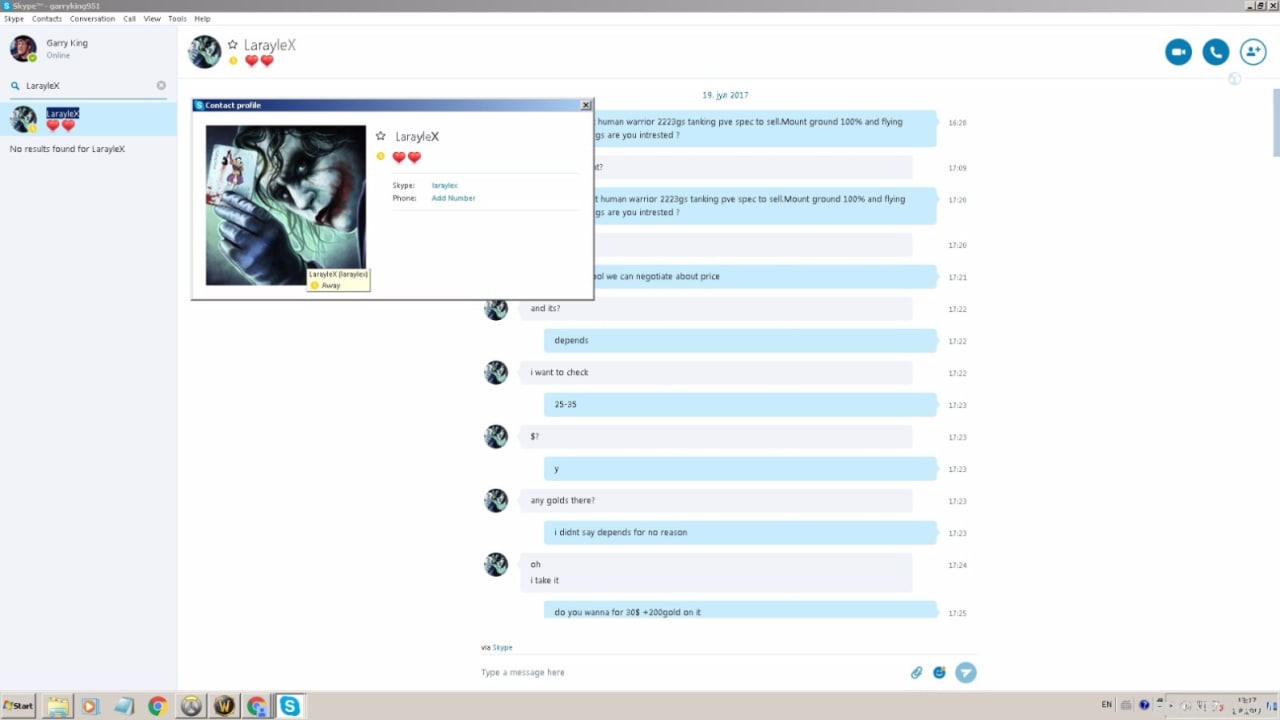Open the Skype menu
The height and width of the screenshot is (720, 1280).
click(x=13, y=19)
